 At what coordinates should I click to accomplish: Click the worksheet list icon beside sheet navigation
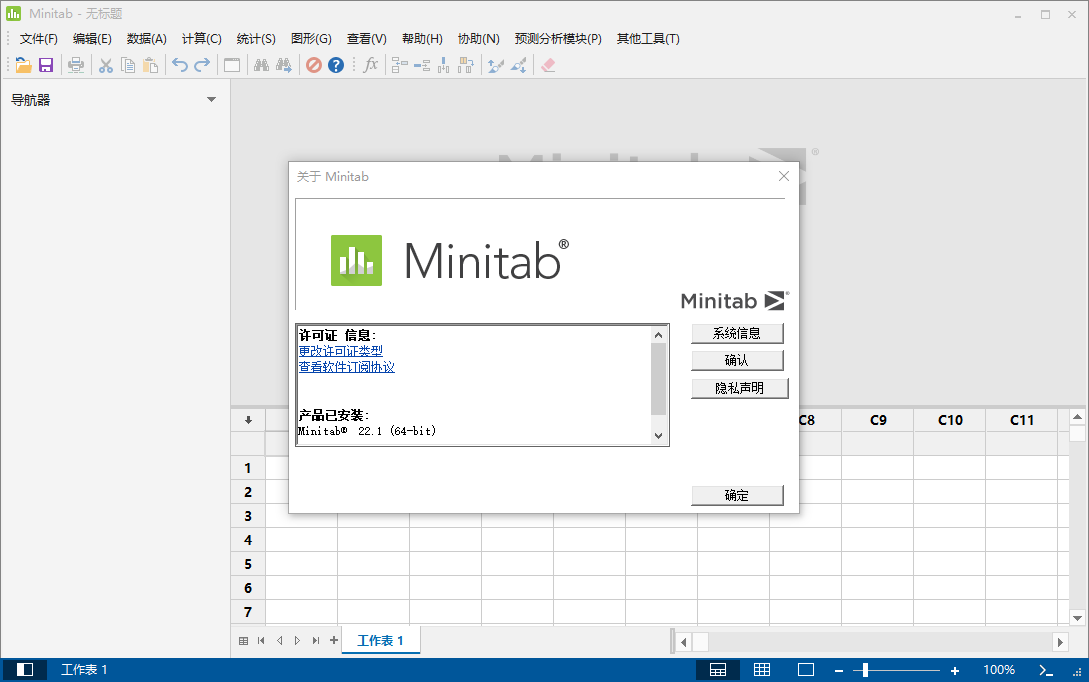click(x=243, y=641)
